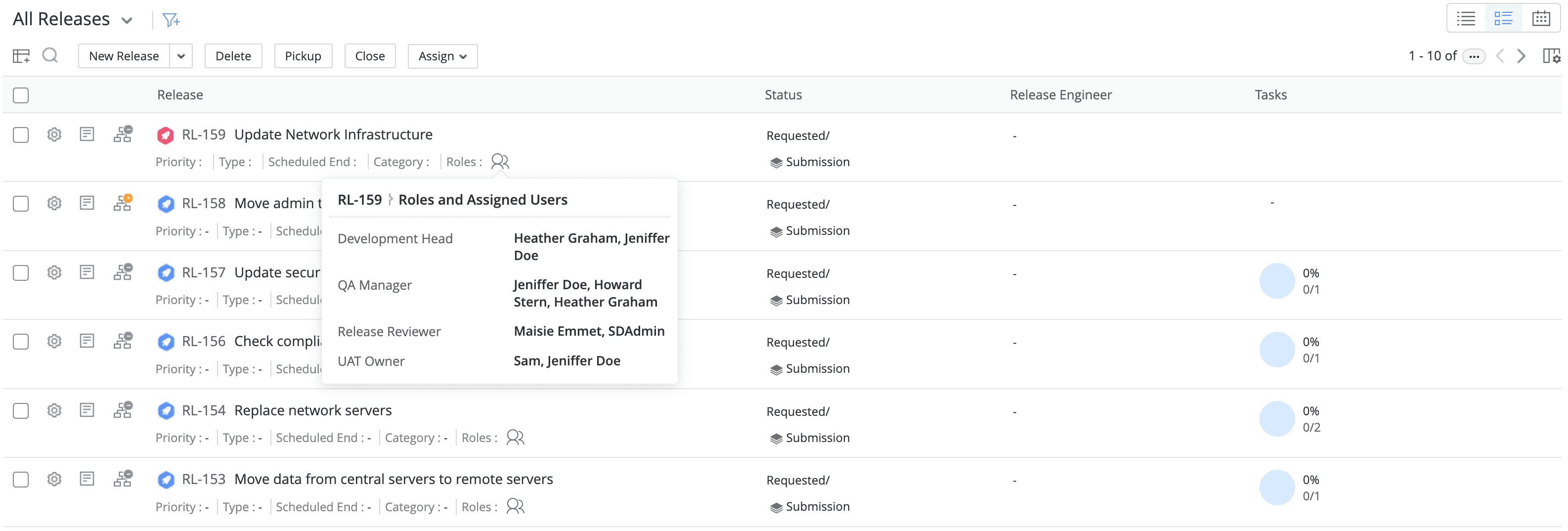Expand the New Release dropdown arrow
Screen dimensions: 1568x531
click(x=181, y=55)
